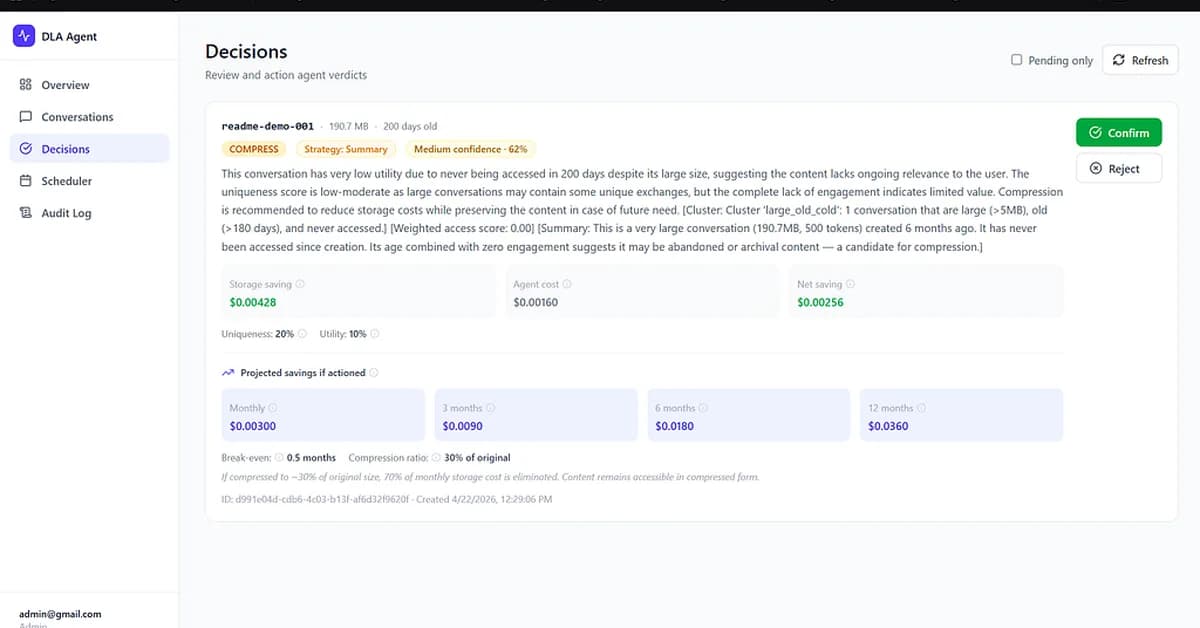This screenshot has height=628, width=1200.
Task: Click the DLA Agent logo icon
Action: 24,37
